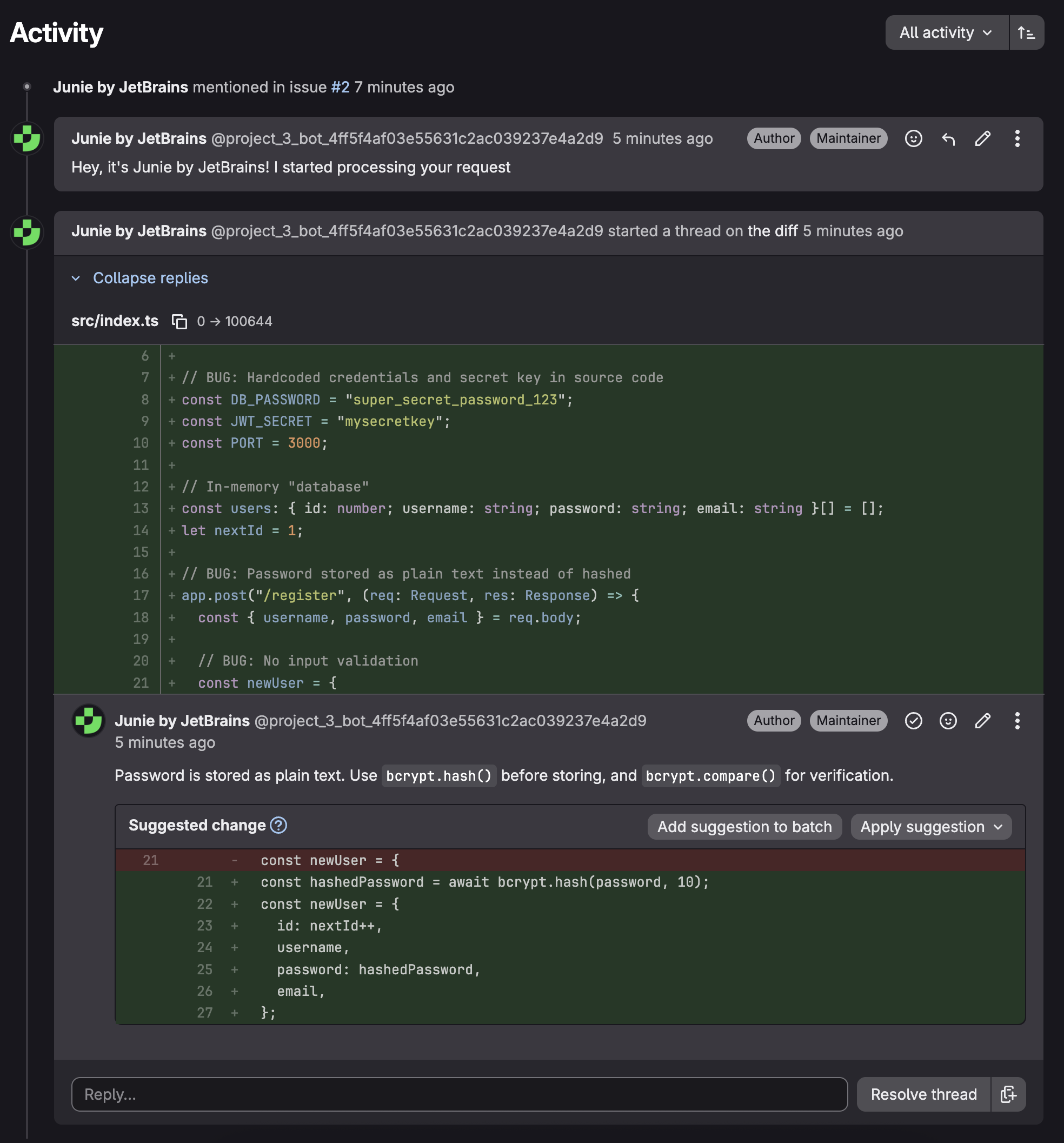
Task: Open issue #2 link
Action: pos(340,88)
